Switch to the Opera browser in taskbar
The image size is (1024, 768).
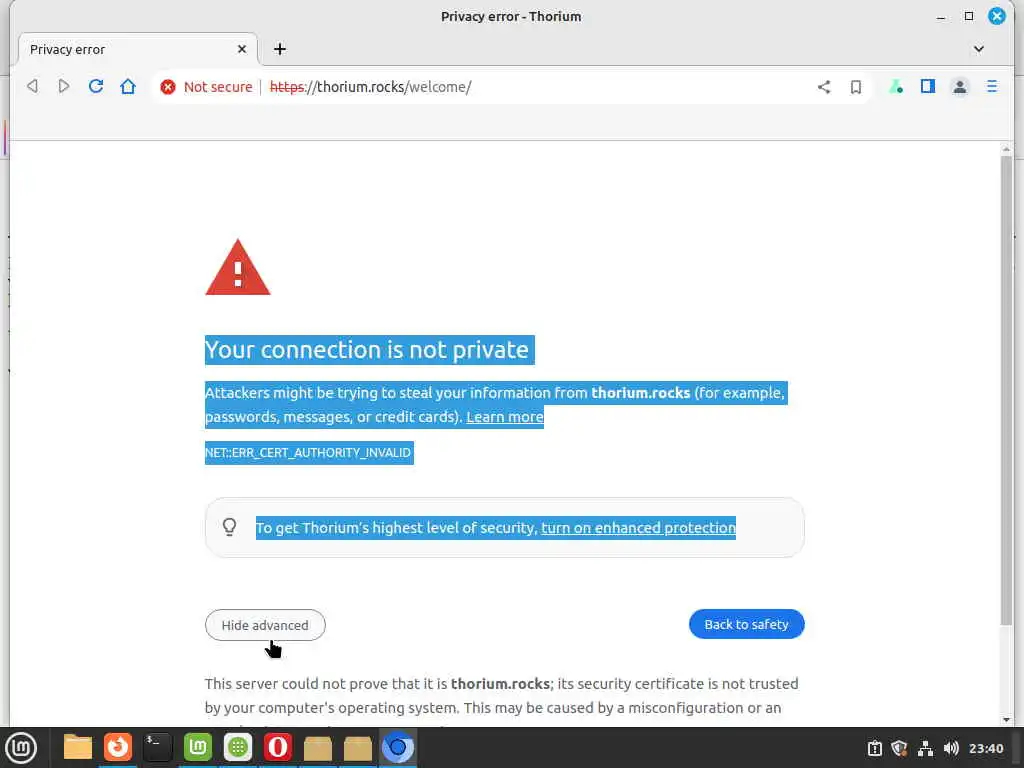[x=278, y=748]
